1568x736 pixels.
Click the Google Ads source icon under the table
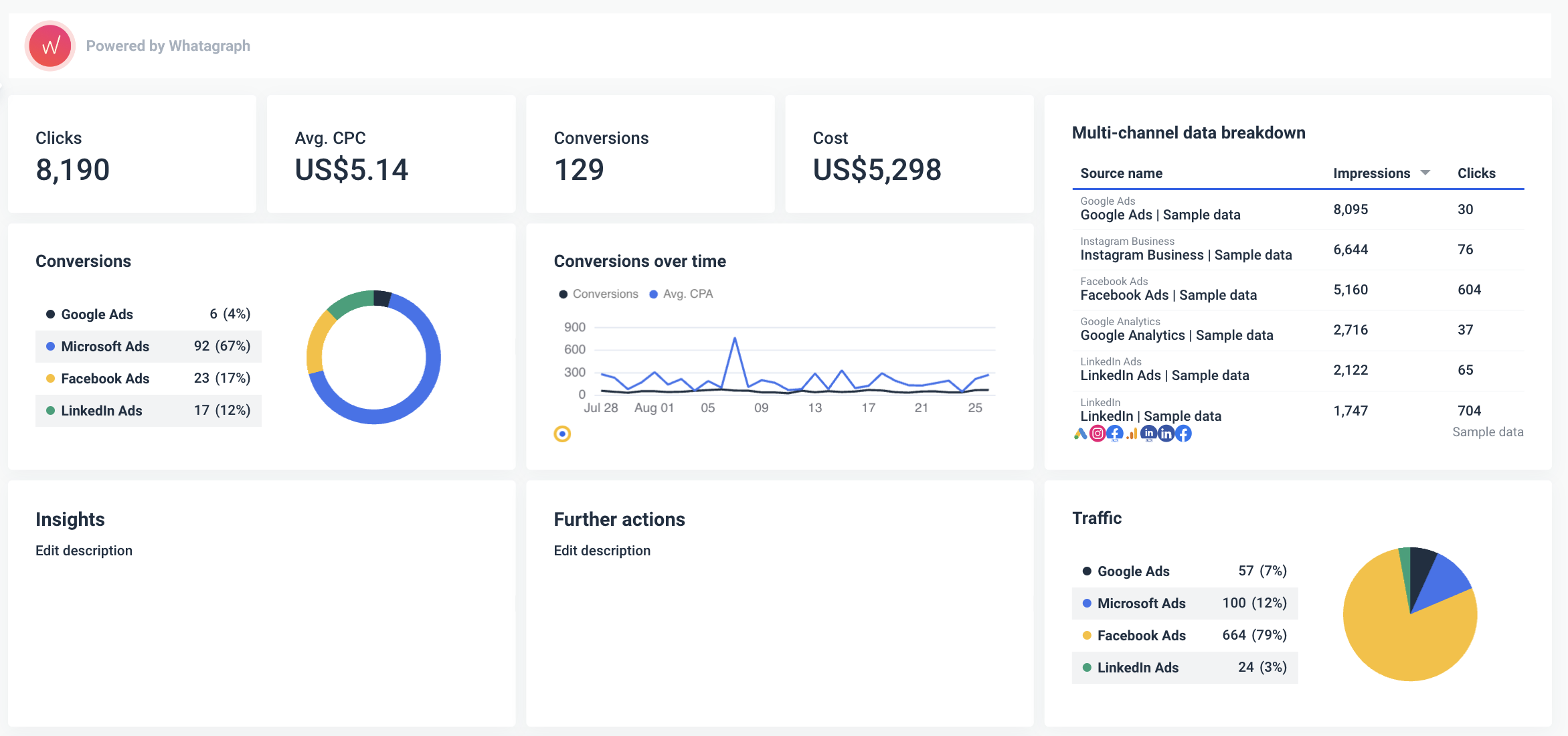pyautogui.click(x=1080, y=434)
